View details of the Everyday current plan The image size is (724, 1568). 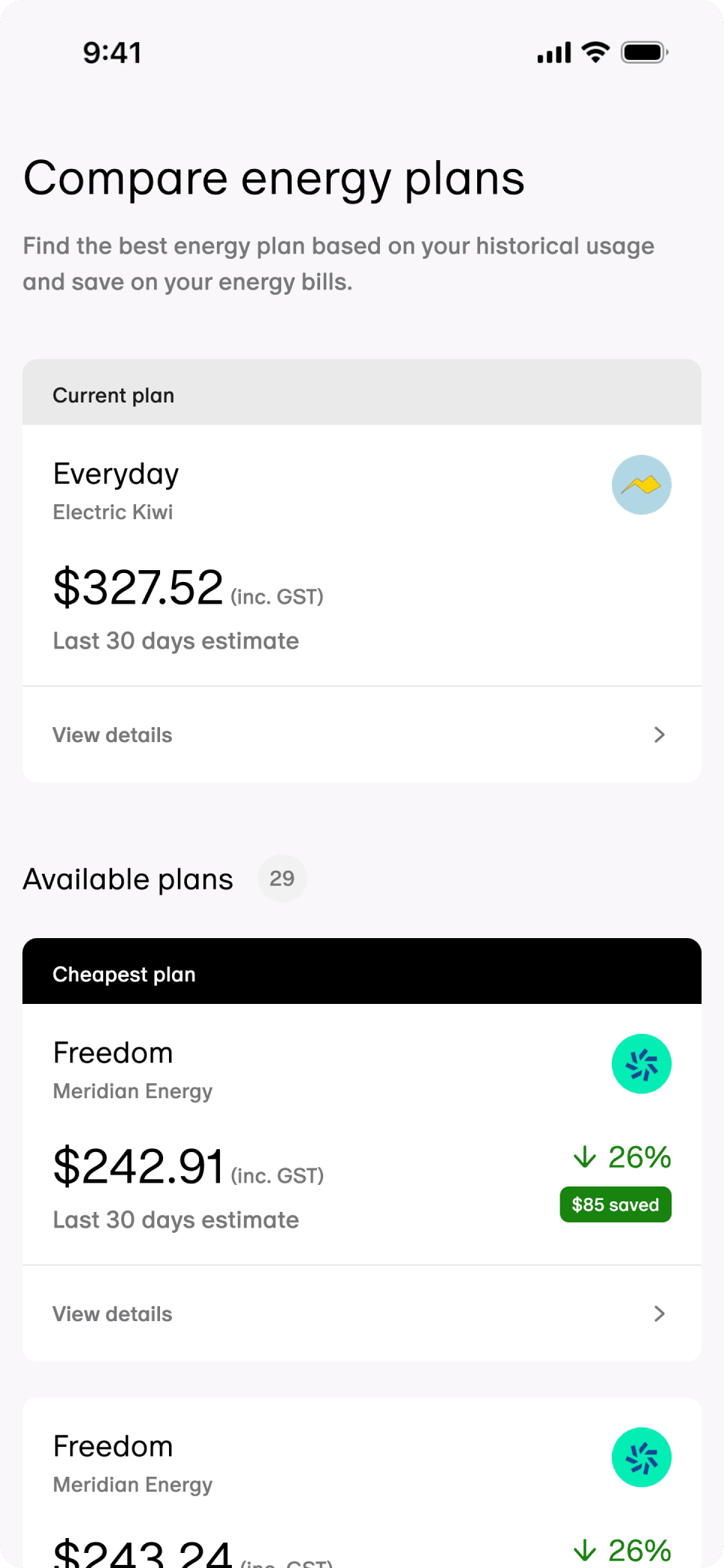point(112,735)
